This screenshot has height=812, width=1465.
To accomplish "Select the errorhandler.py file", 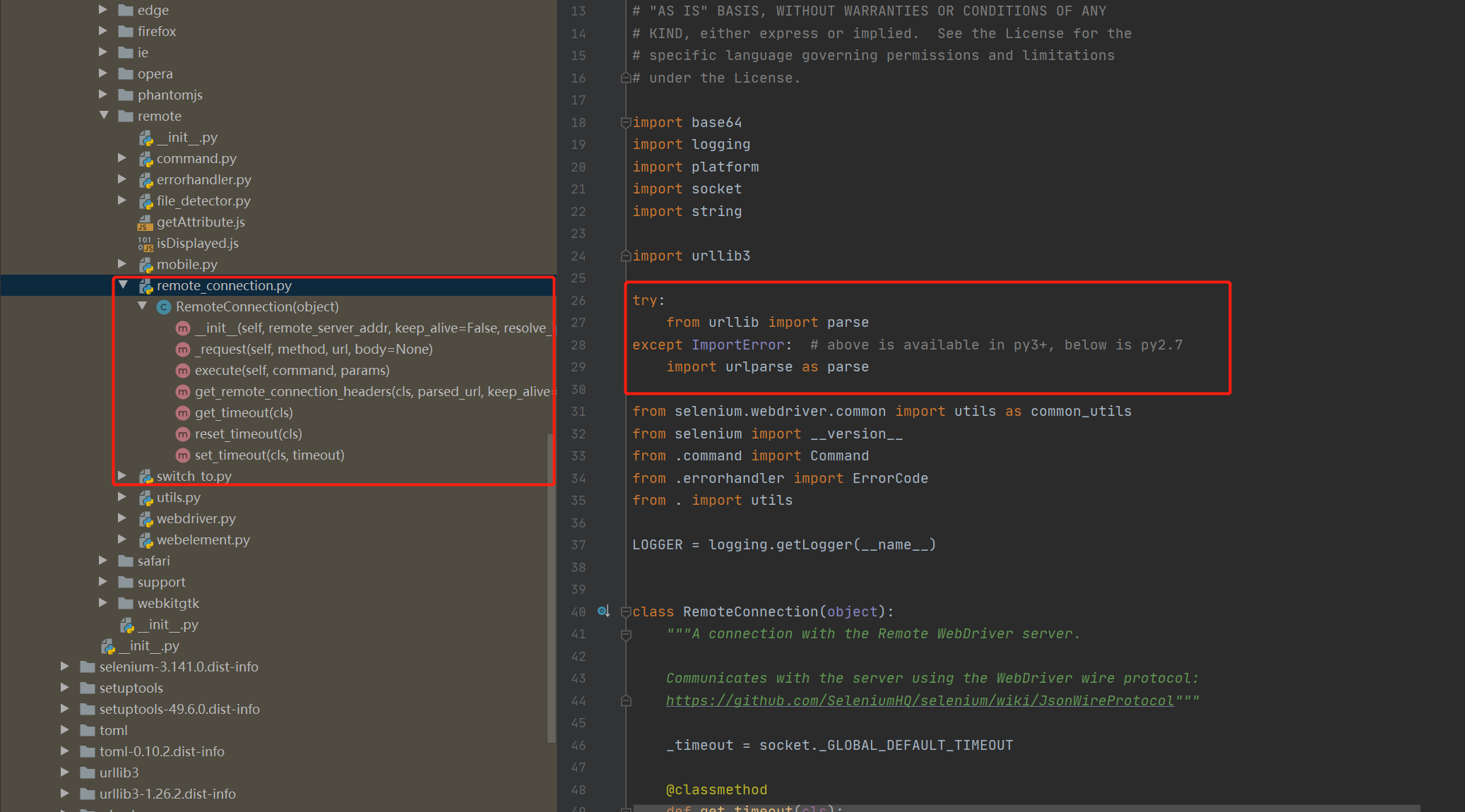I will 203,180.
